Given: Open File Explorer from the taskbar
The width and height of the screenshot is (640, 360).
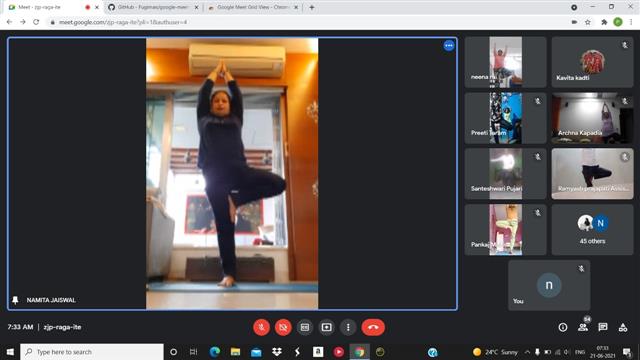Looking at the screenshot, I should click(236, 352).
